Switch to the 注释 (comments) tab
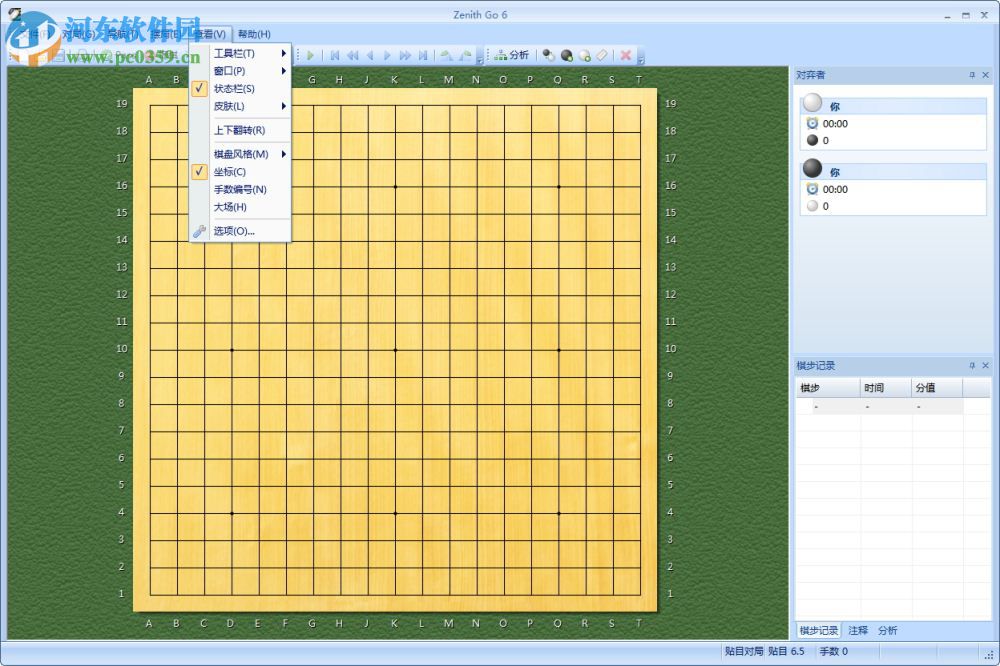The height and width of the screenshot is (666, 1000). (x=856, y=630)
